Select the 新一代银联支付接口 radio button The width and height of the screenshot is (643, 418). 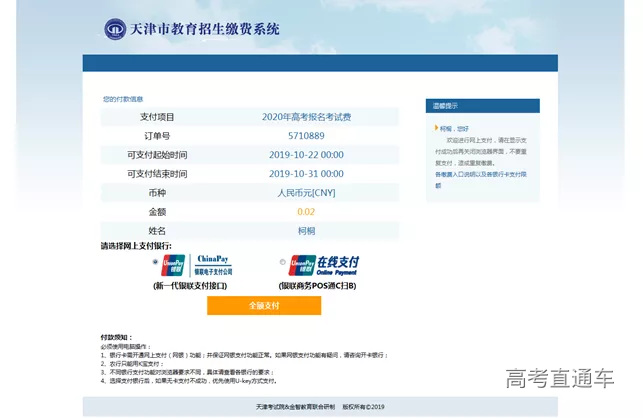pos(155,261)
